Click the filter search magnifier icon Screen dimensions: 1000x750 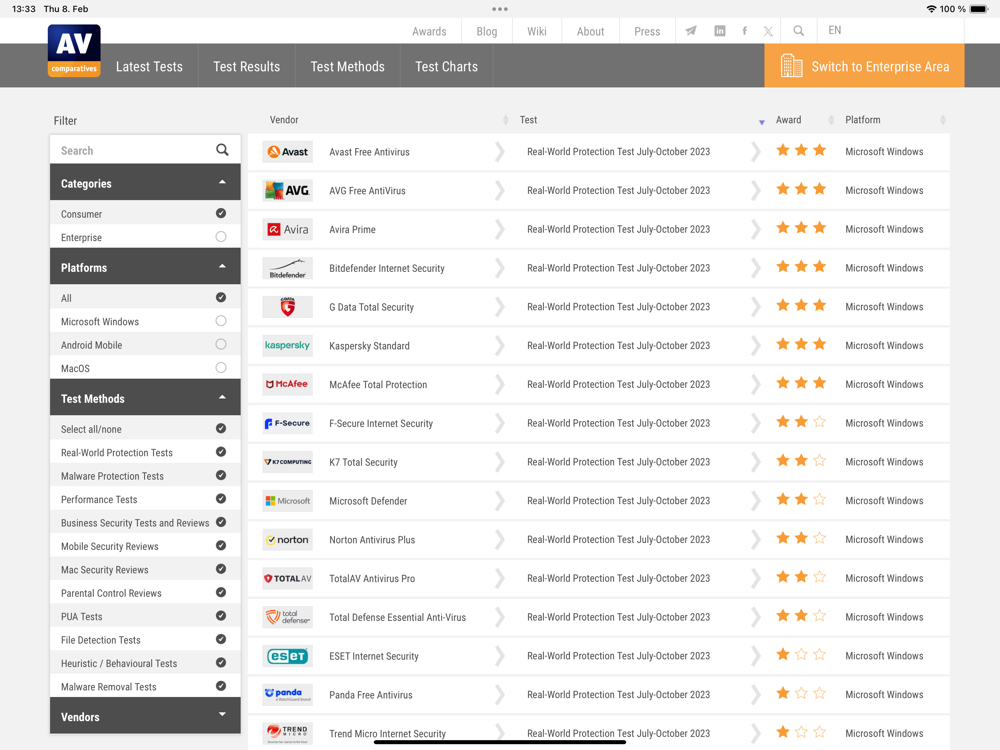(222, 150)
